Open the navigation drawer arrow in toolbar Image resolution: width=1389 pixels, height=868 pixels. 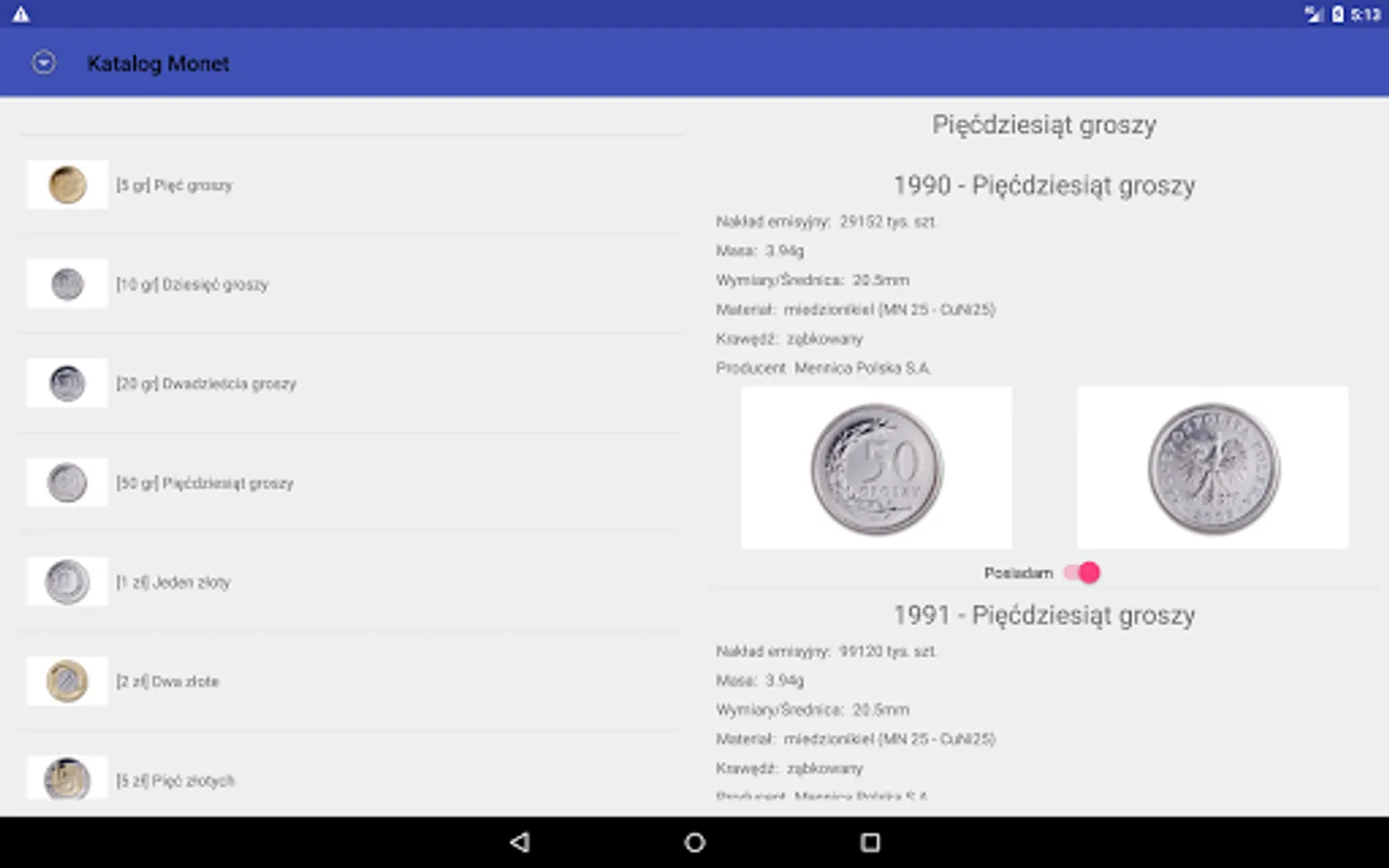pos(43,62)
